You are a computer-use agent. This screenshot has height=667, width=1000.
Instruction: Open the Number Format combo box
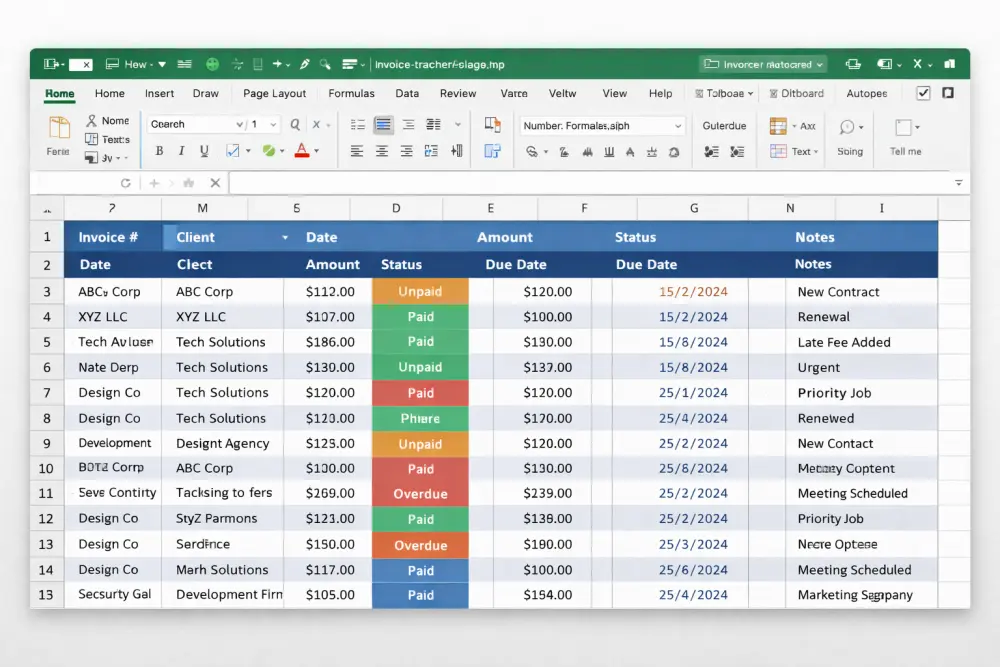coord(600,126)
